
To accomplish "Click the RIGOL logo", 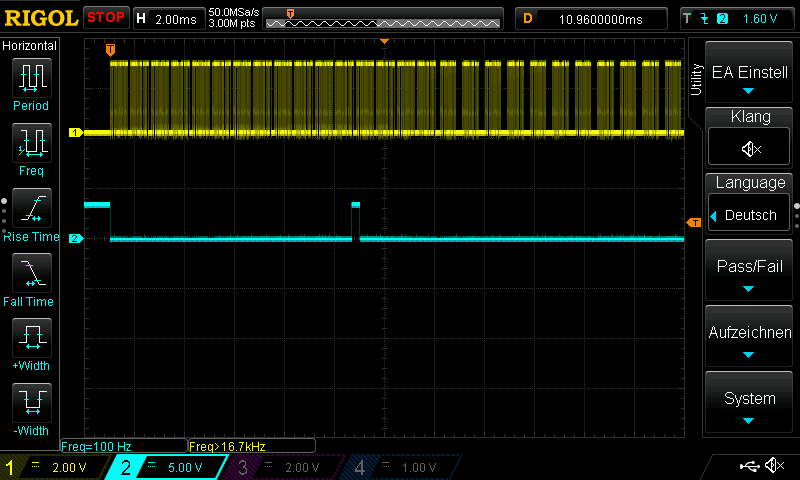I will point(41,18).
